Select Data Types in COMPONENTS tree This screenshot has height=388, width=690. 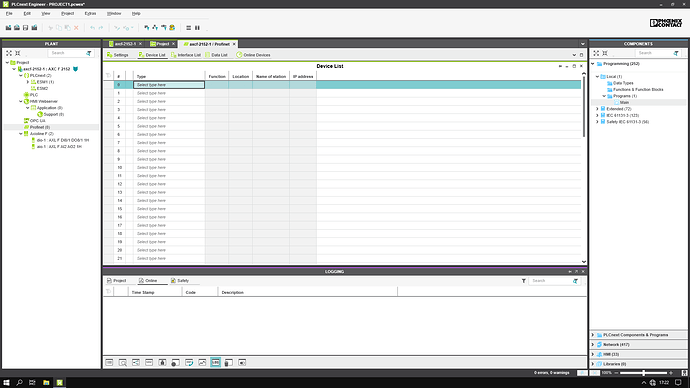tap(623, 83)
